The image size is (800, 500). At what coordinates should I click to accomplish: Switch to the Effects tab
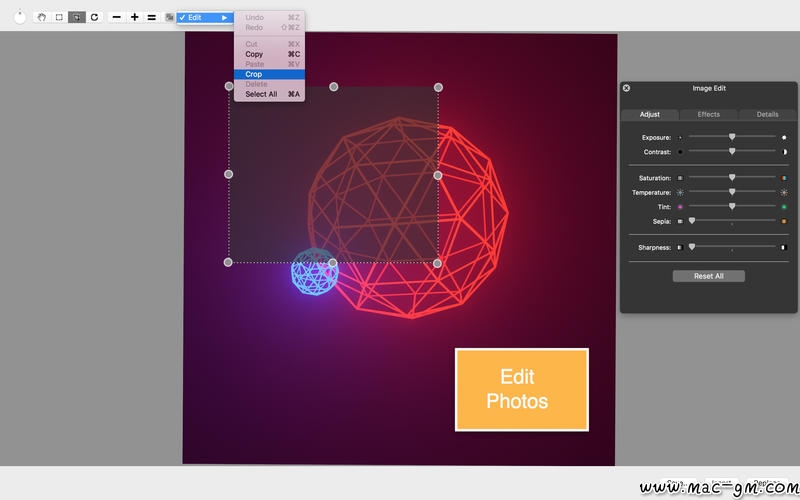click(708, 114)
